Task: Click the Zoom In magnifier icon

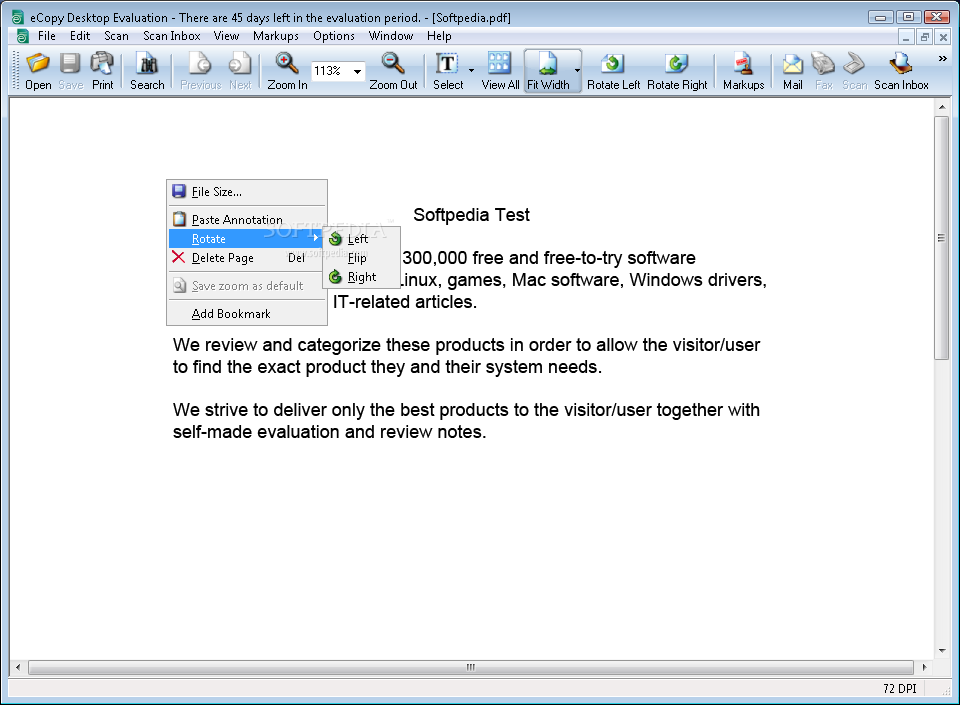Action: pos(287,71)
